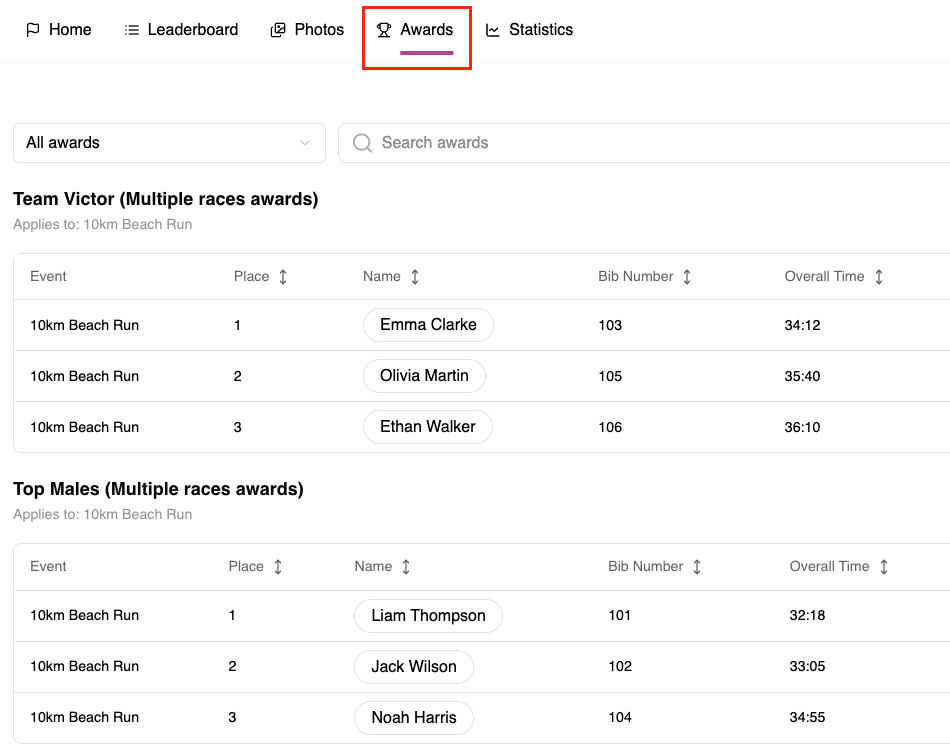Viewport: 950px width, 748px height.
Task: Go to the Home tab
Action: coord(58,30)
